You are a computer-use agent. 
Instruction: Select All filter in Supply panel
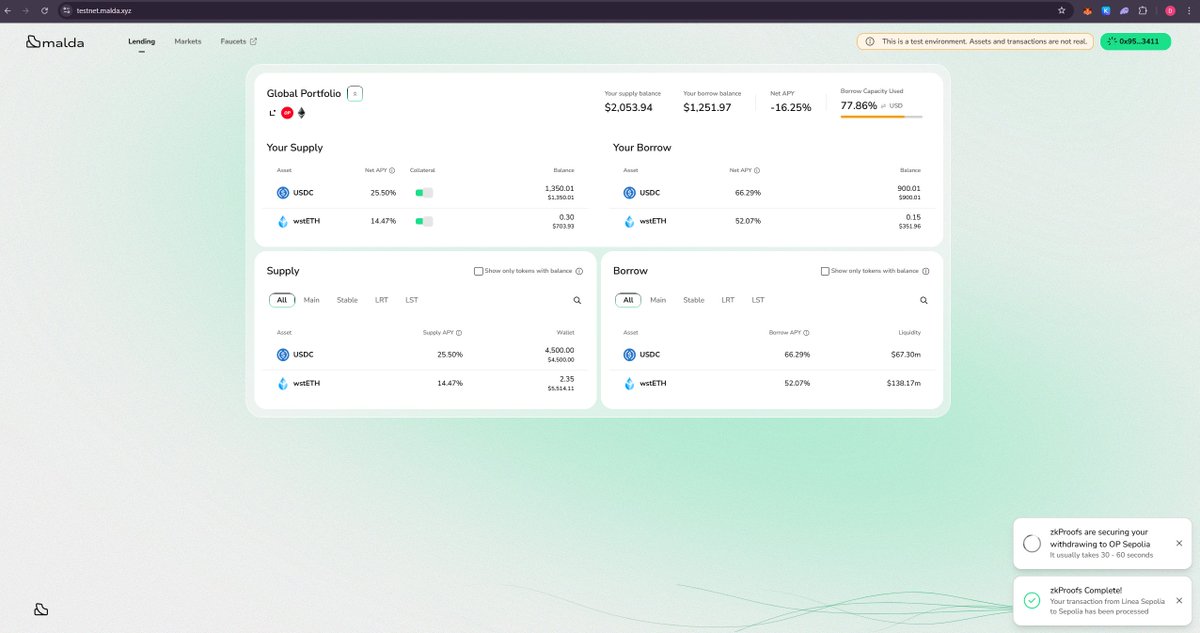[282, 300]
